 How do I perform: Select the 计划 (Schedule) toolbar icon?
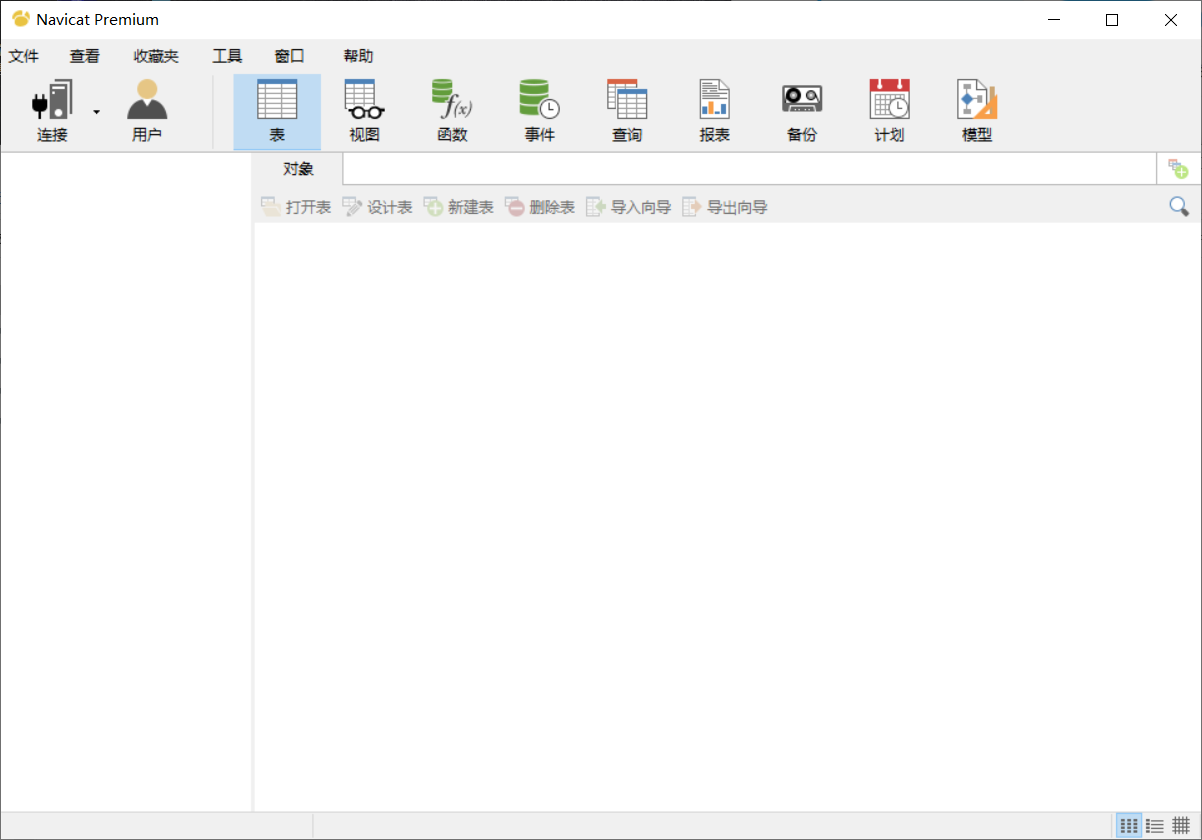pyautogui.click(x=889, y=111)
